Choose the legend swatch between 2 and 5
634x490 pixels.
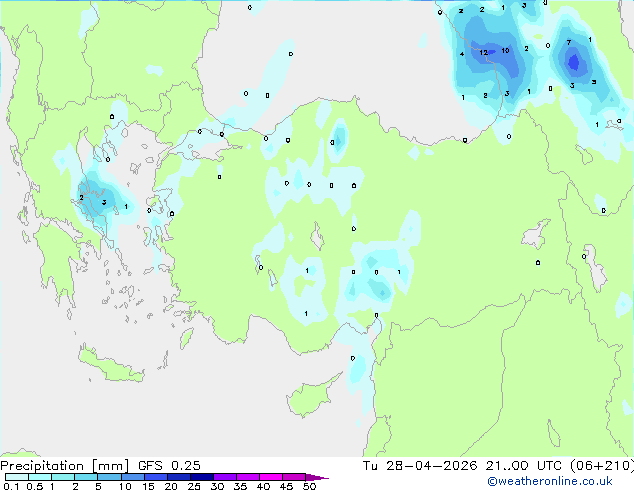[x=86, y=477]
